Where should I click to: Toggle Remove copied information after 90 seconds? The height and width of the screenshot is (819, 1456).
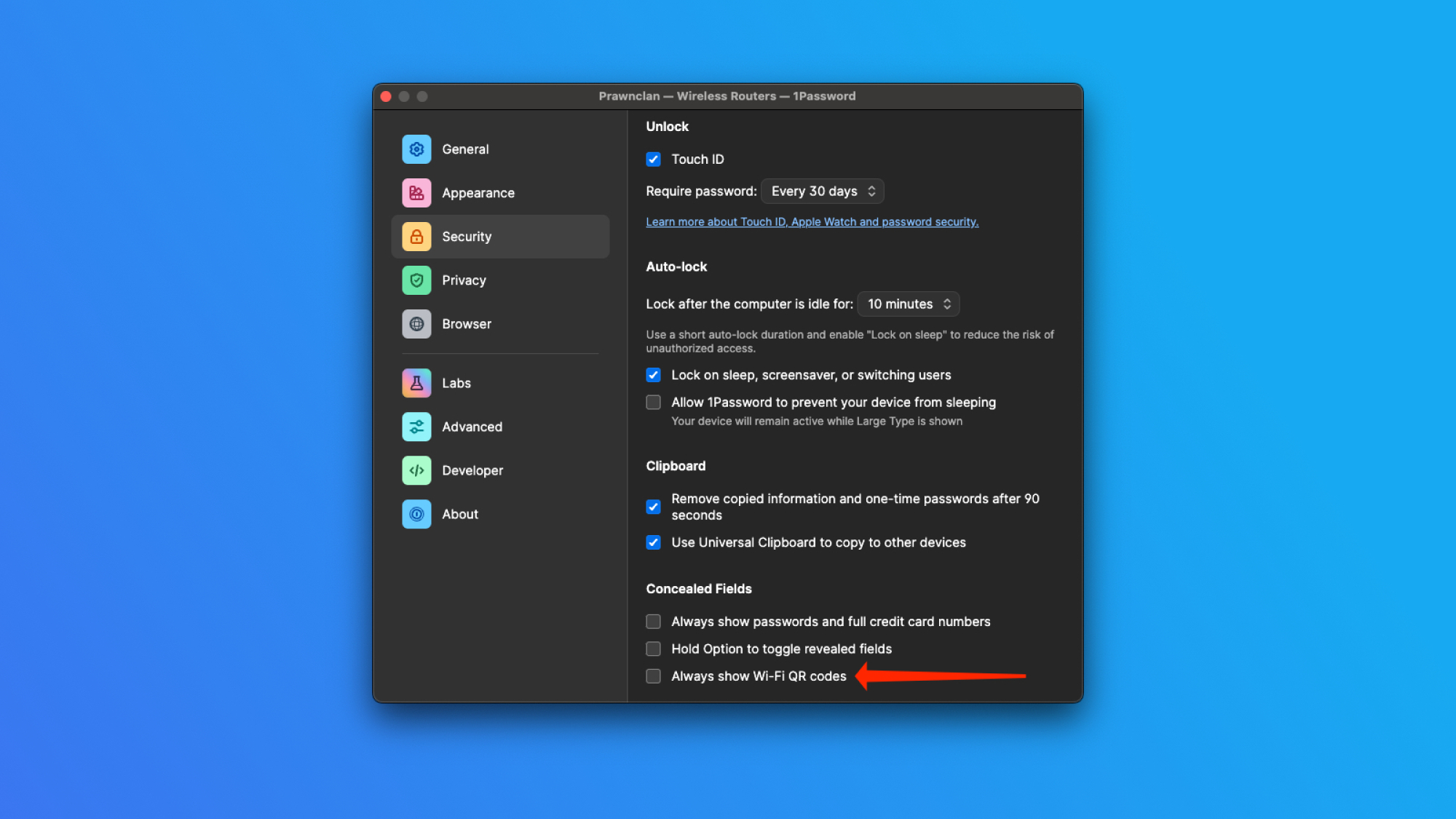pyautogui.click(x=653, y=507)
